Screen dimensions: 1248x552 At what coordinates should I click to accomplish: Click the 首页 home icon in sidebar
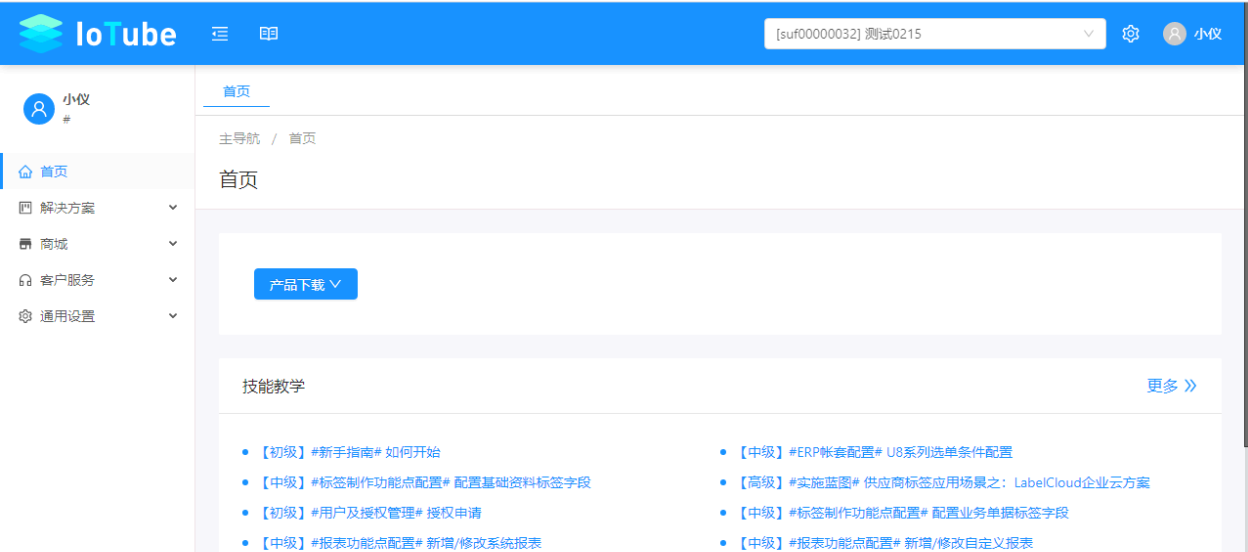tap(26, 172)
